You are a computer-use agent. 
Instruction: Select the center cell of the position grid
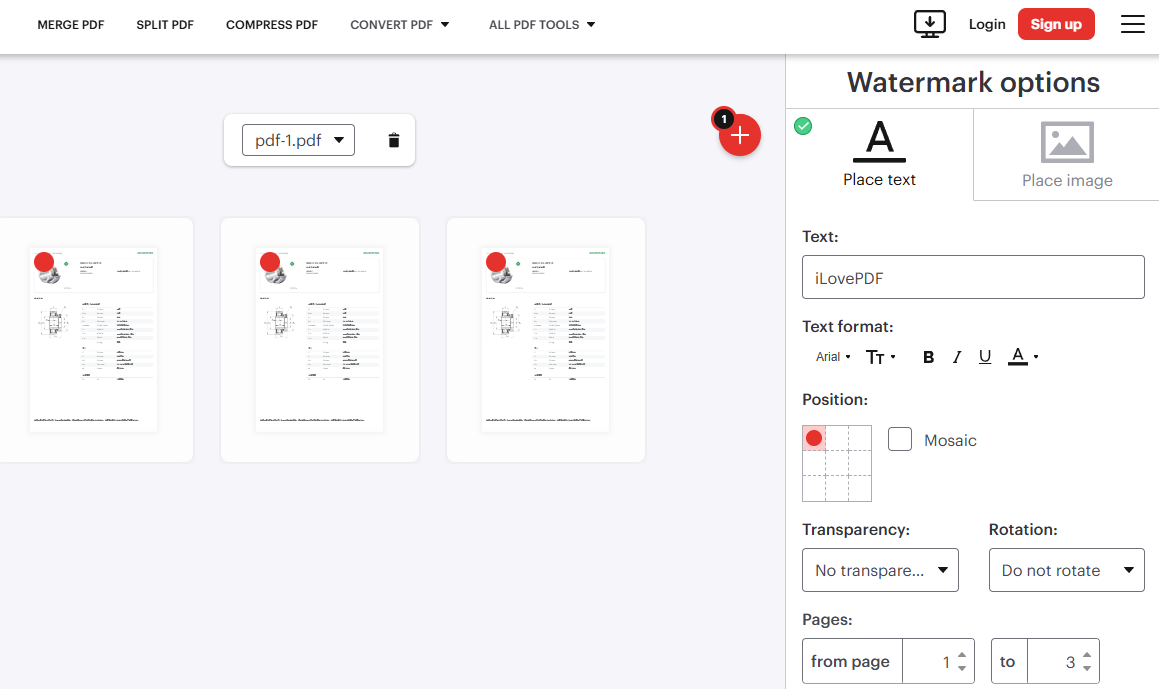[837, 463]
